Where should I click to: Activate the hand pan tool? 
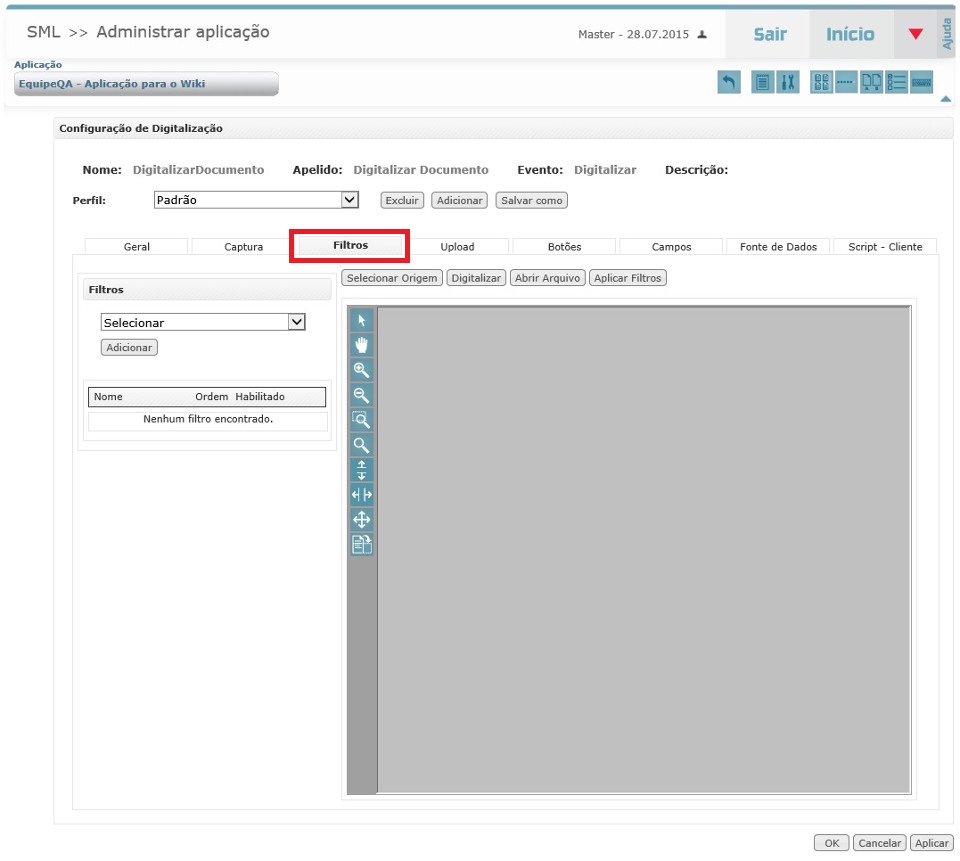click(x=361, y=345)
